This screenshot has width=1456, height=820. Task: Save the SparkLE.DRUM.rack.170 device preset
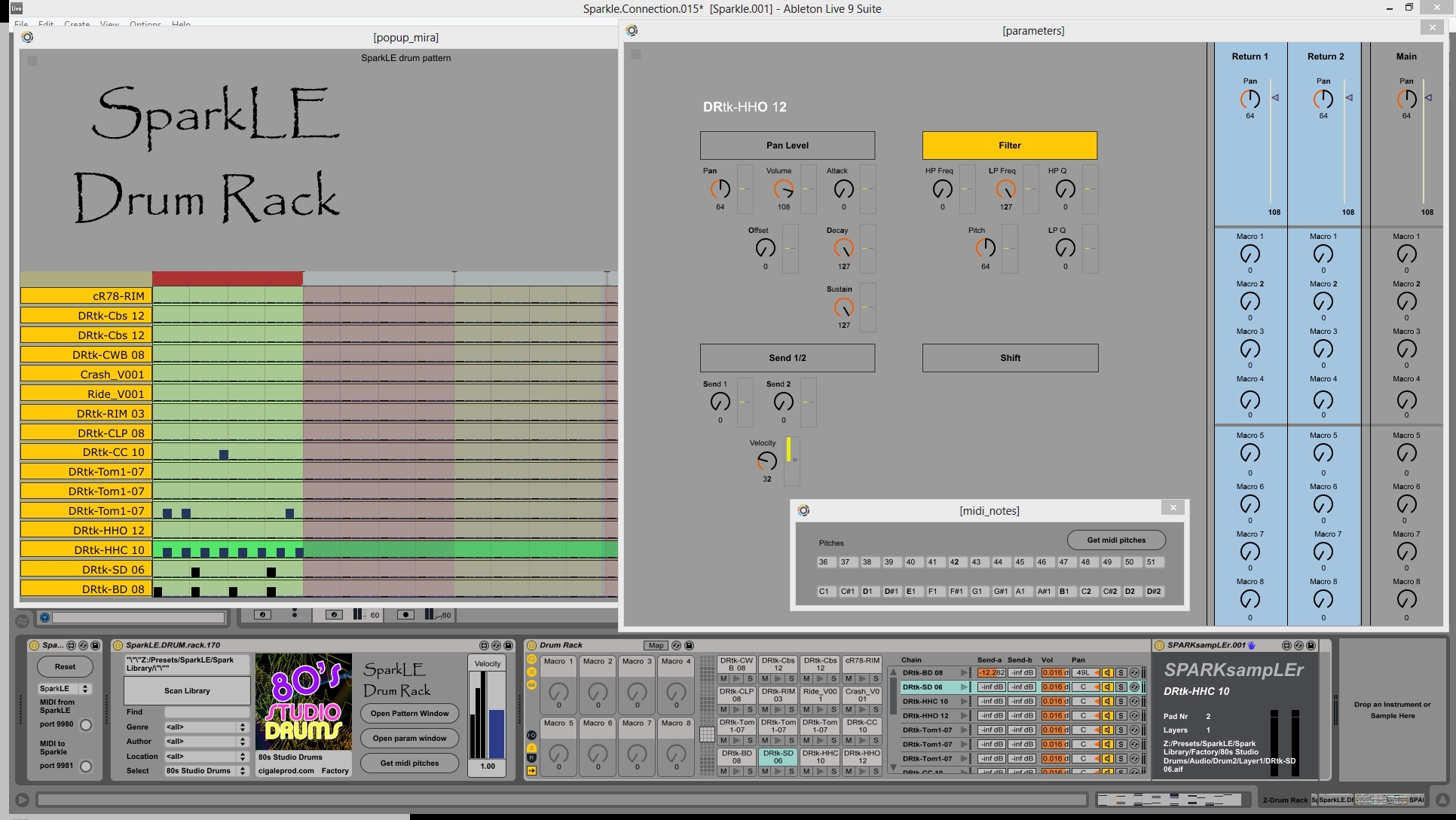click(508, 645)
